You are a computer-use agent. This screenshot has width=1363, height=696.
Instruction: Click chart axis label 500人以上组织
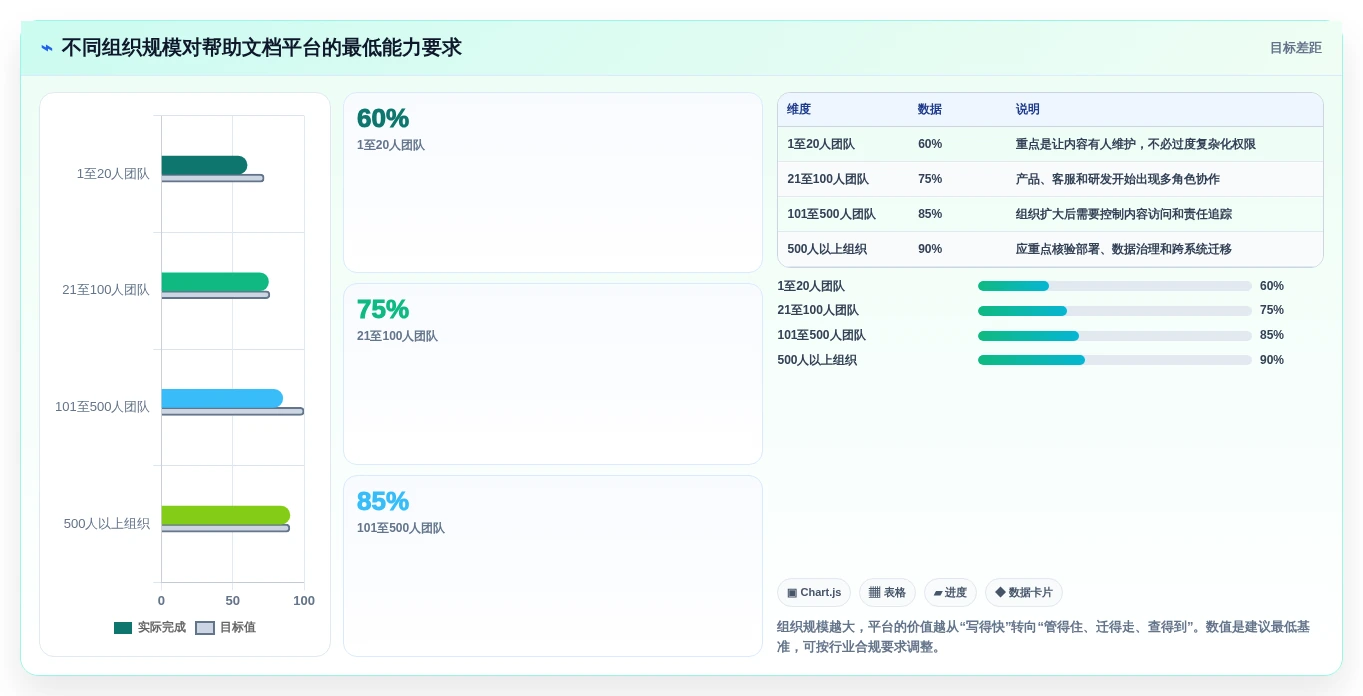pos(107,524)
